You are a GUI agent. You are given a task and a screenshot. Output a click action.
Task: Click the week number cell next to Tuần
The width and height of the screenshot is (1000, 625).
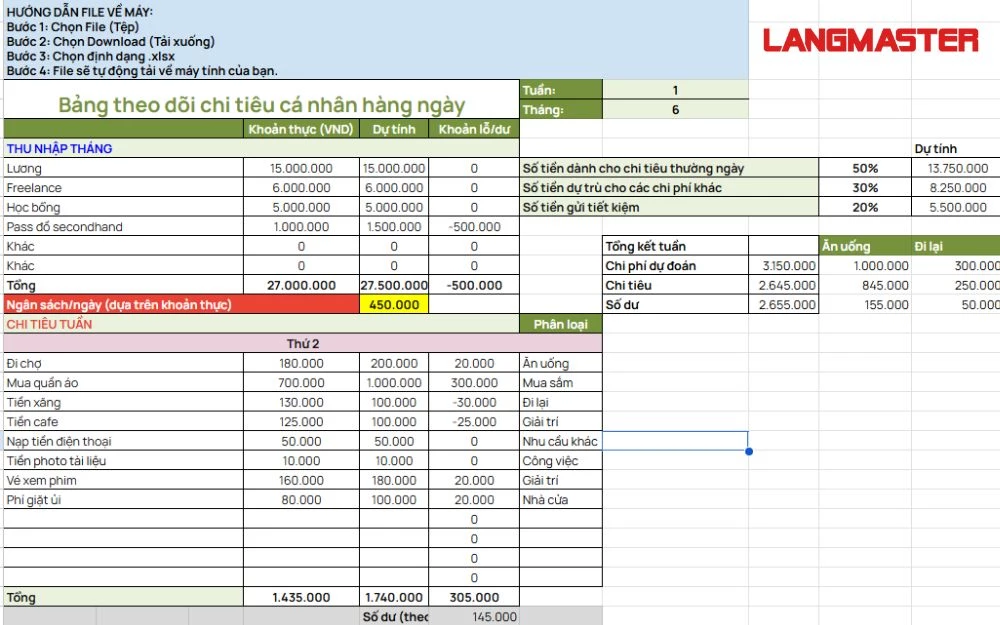click(675, 90)
